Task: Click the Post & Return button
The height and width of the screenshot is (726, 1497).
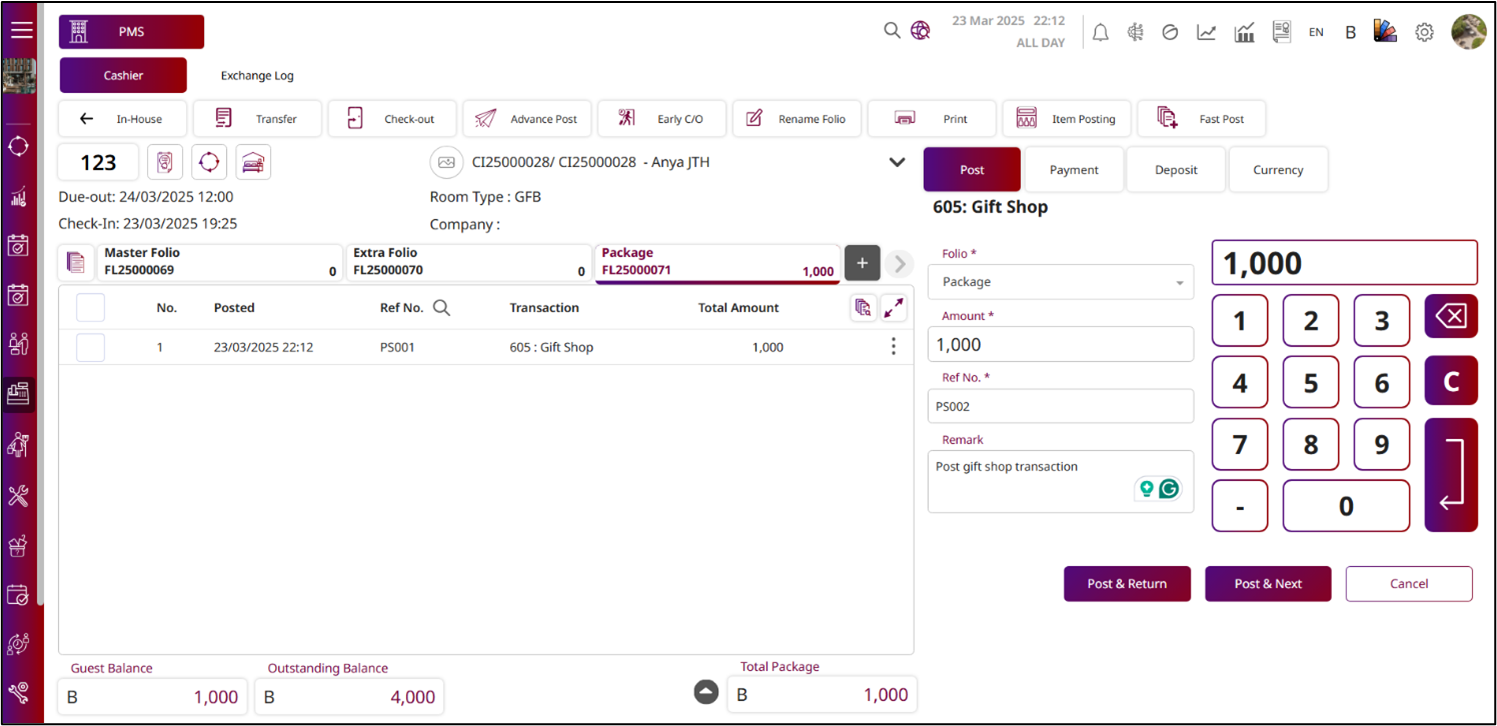Action: click(x=1127, y=584)
